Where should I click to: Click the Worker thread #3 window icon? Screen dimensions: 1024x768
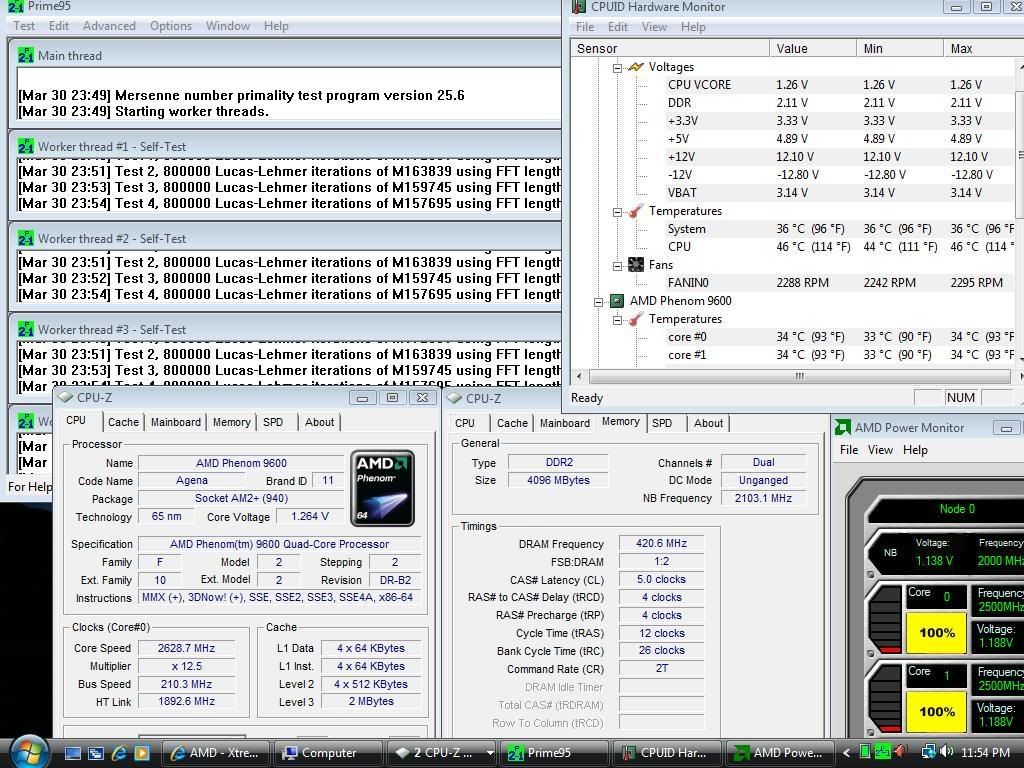[25, 329]
